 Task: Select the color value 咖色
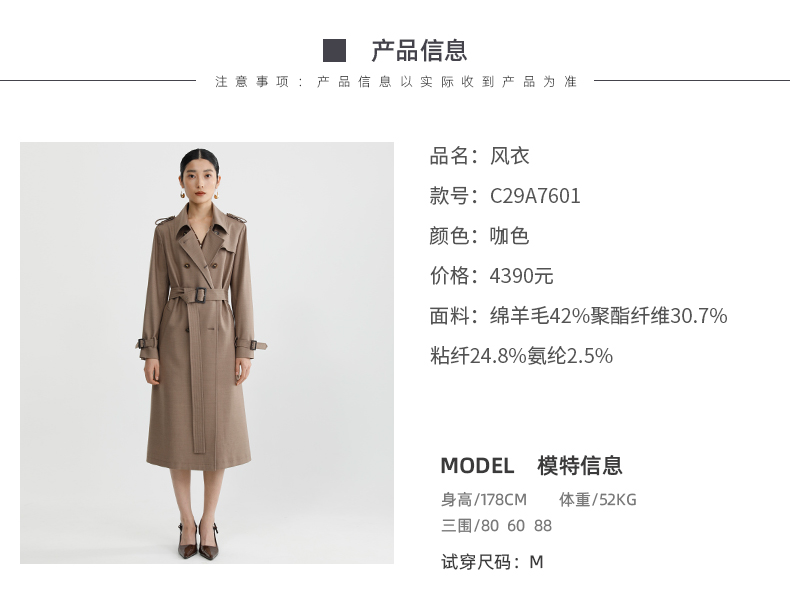pyautogui.click(x=509, y=236)
